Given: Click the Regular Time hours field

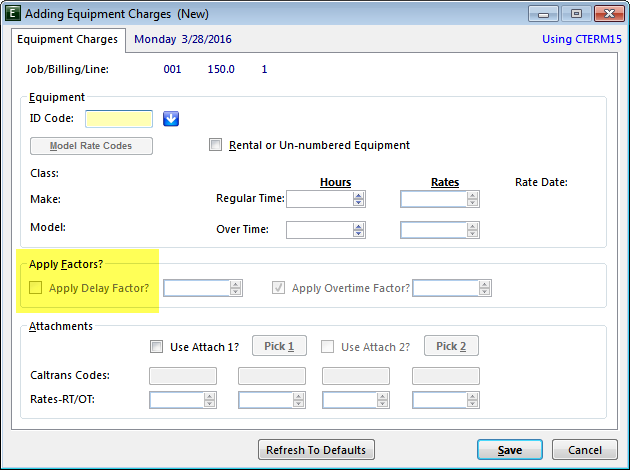Looking at the screenshot, I should coord(320,199).
